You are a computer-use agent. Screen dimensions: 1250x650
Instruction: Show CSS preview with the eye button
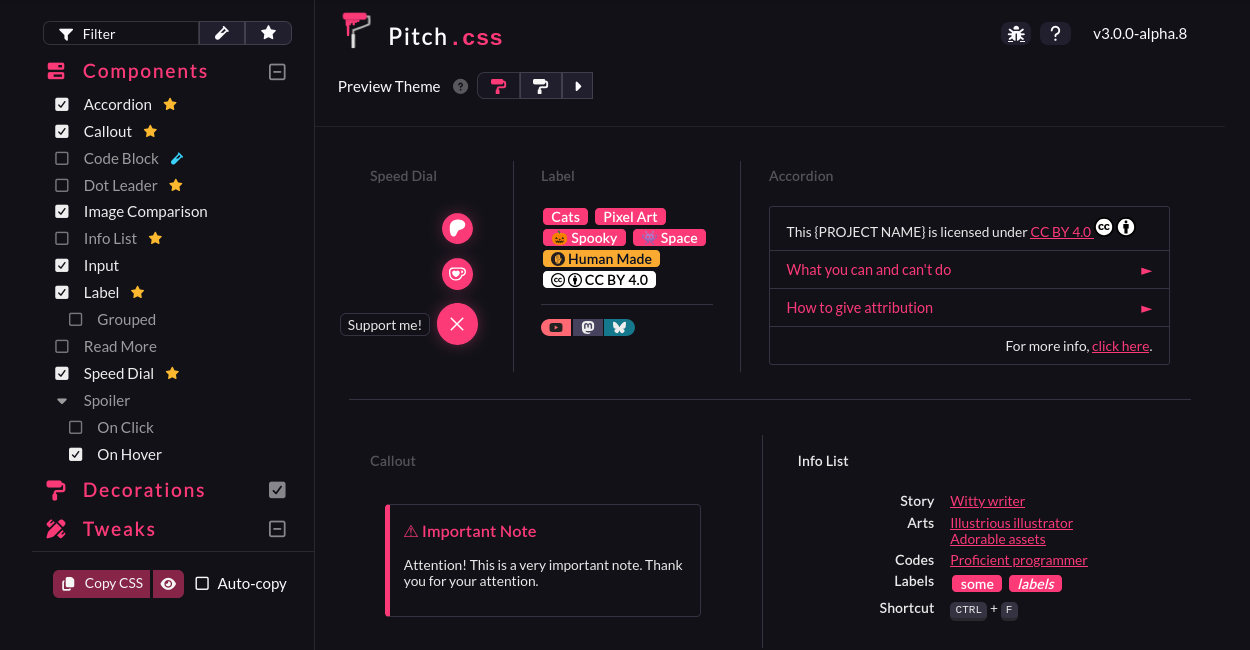pyautogui.click(x=168, y=583)
